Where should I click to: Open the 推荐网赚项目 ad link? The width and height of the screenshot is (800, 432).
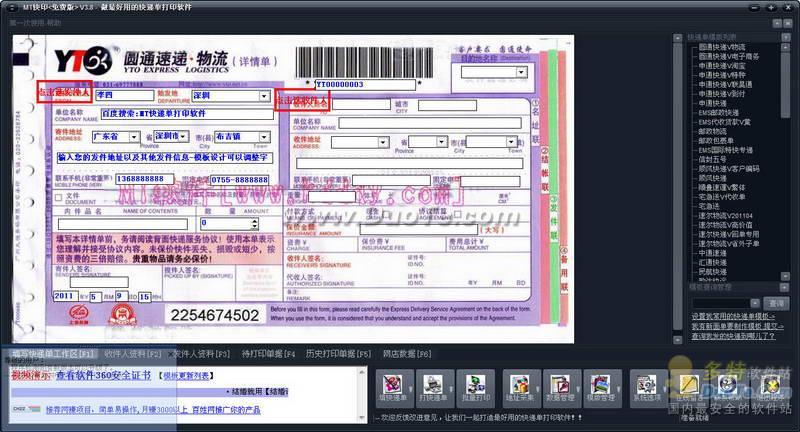coord(153,410)
